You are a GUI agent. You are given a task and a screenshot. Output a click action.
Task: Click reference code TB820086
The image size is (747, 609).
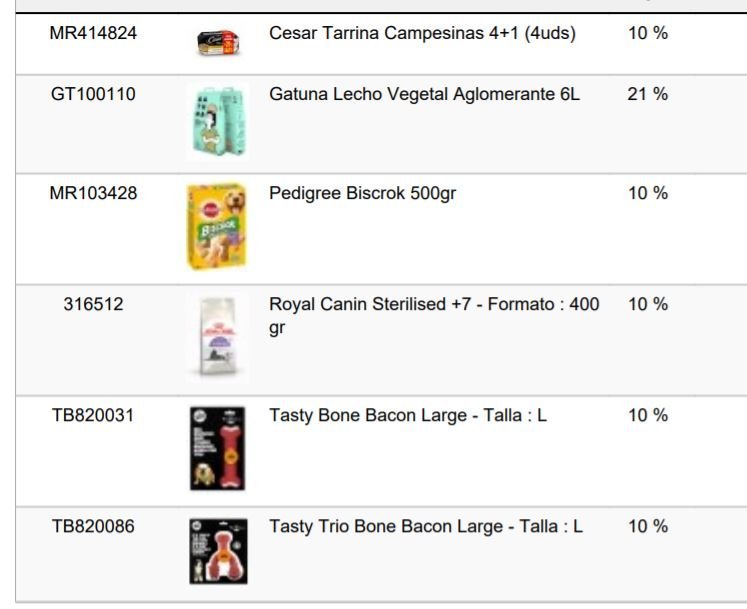(93, 526)
